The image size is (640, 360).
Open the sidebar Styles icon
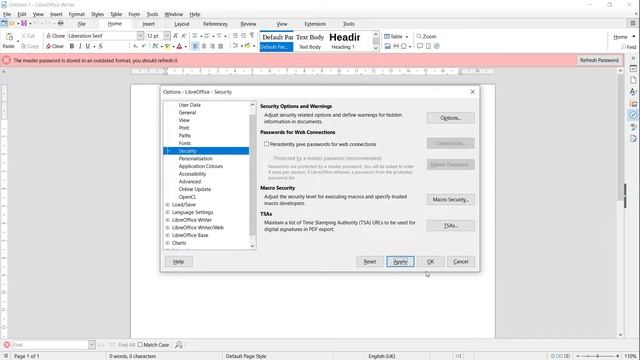point(633,92)
